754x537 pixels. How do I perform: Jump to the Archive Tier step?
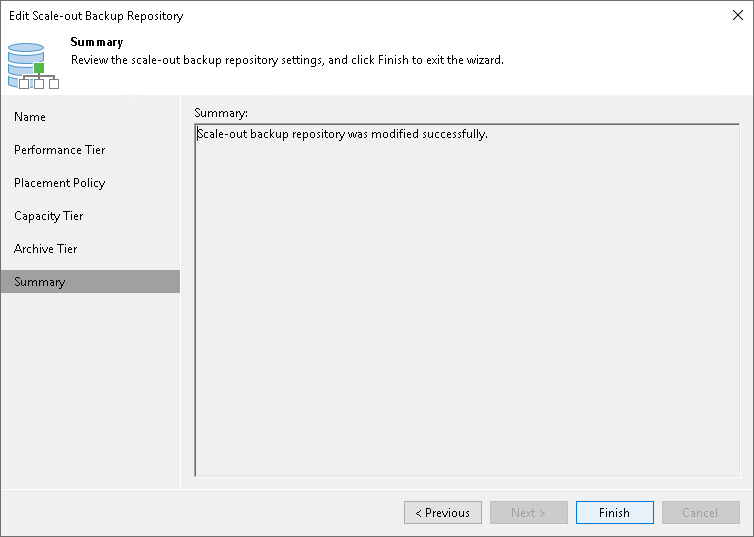click(x=46, y=249)
